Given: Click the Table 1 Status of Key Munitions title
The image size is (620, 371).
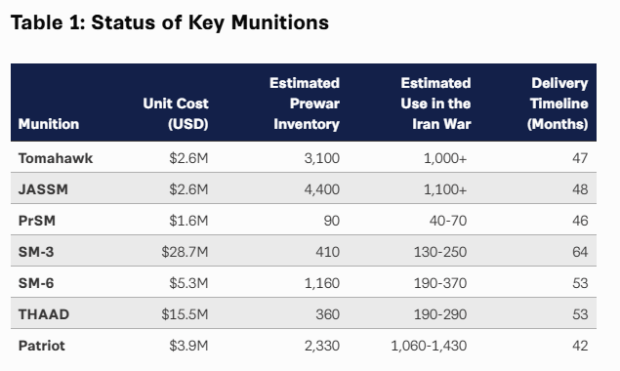Looking at the screenshot, I should pos(170,23).
